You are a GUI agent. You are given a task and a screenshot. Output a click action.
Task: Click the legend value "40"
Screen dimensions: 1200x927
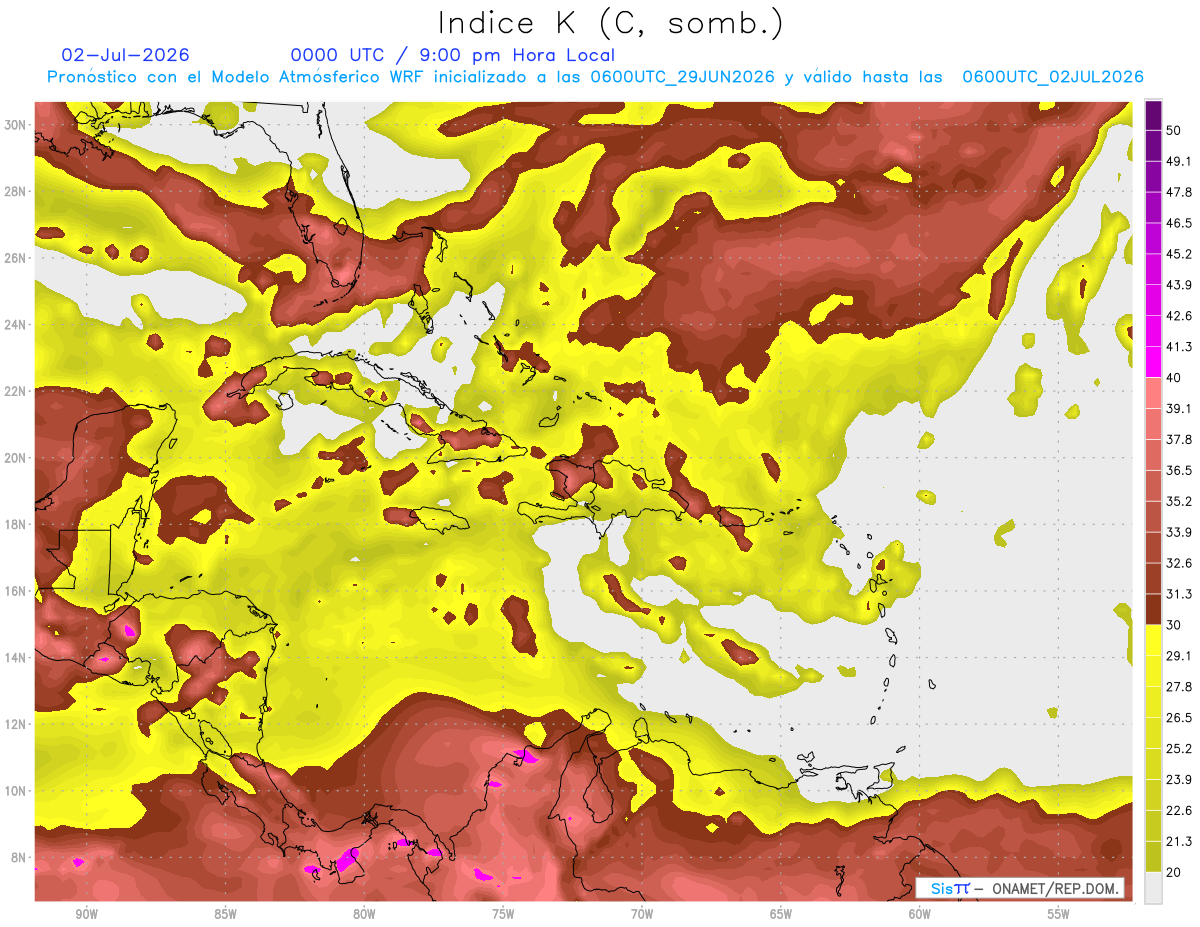coord(1174,378)
